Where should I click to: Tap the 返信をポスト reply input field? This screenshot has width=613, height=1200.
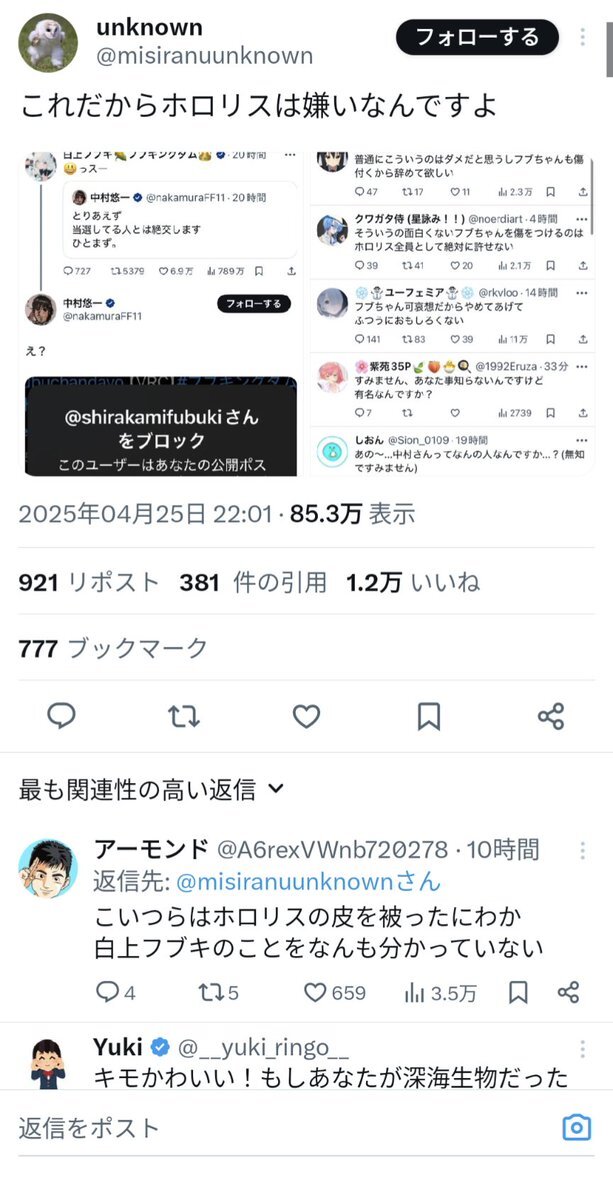280,1128
